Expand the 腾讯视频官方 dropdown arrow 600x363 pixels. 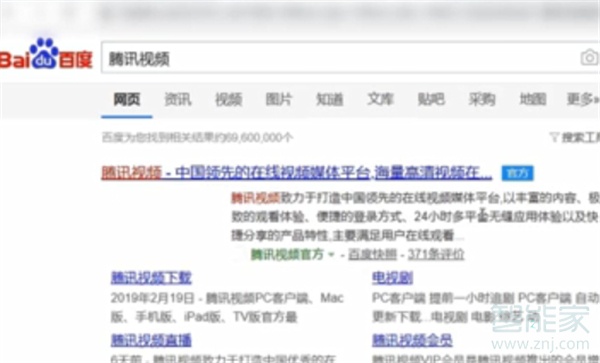click(331, 254)
